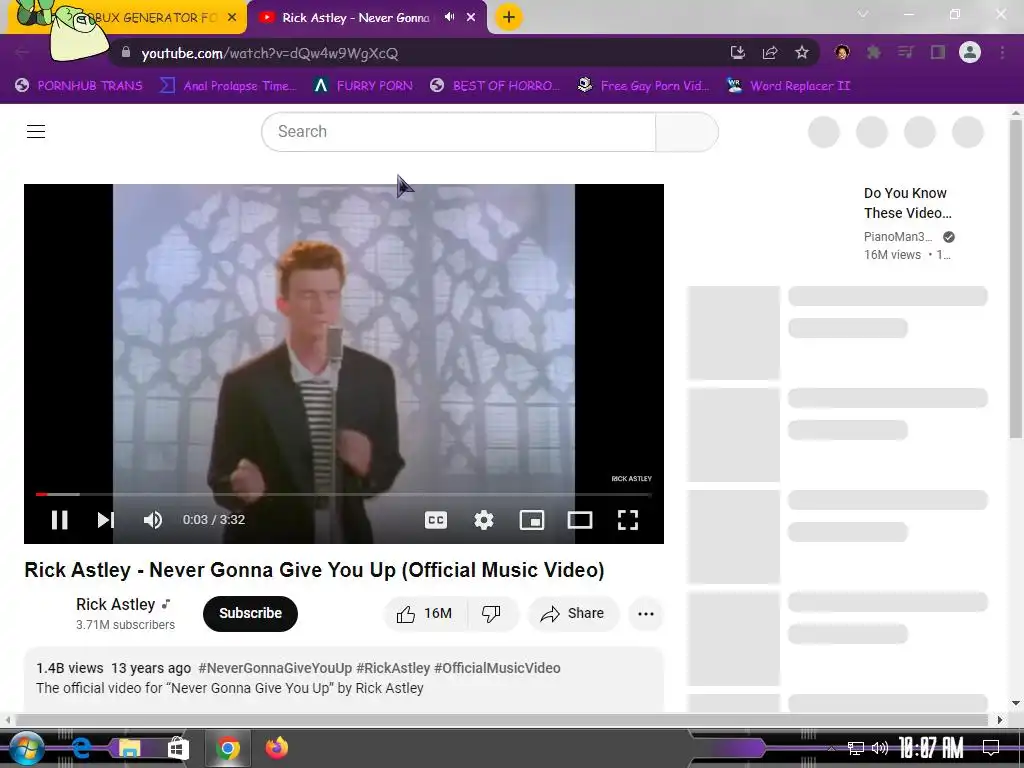Pause the video playback
The image size is (1024, 768).
(59, 520)
